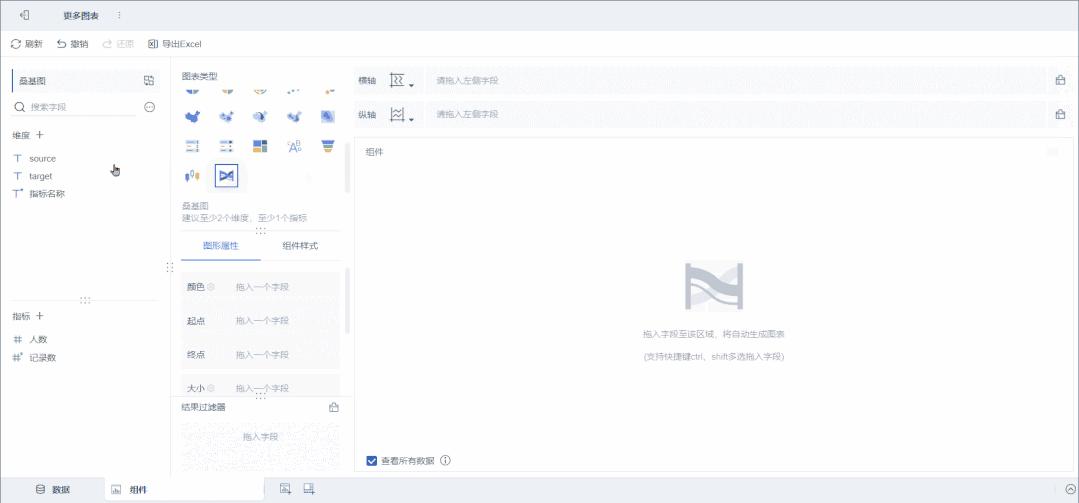The height and width of the screenshot is (503, 1079).
Task: Click the number type icon before 人数
Action: 18,339
